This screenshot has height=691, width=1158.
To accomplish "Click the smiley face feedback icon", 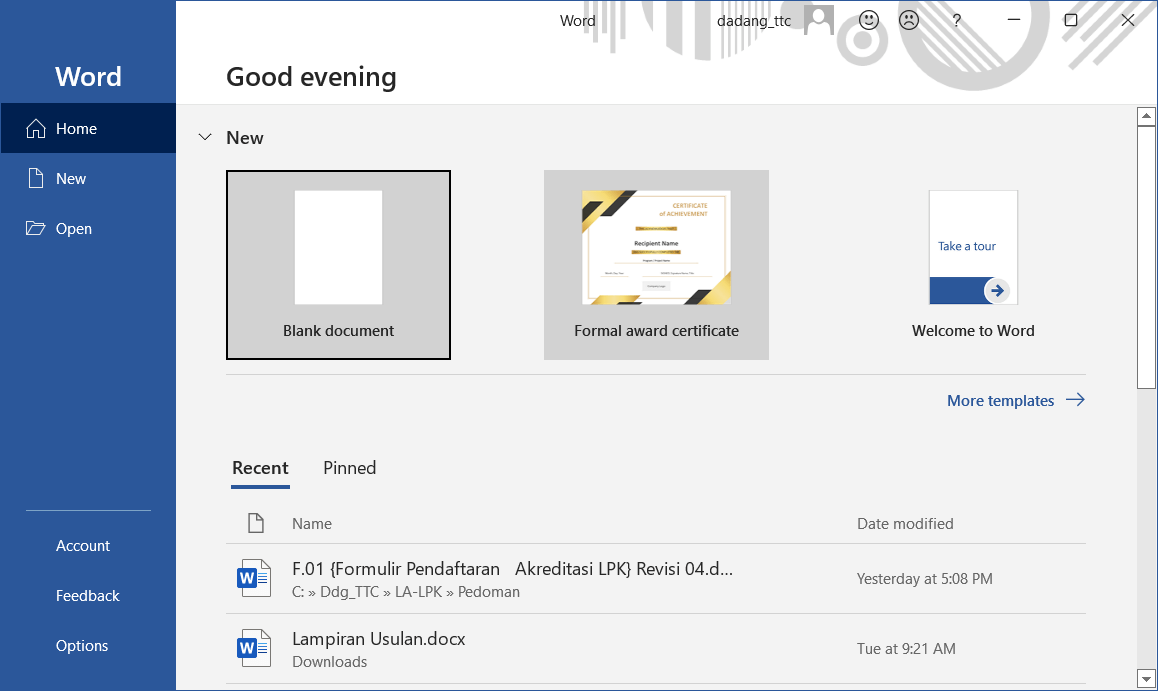I will [869, 20].
